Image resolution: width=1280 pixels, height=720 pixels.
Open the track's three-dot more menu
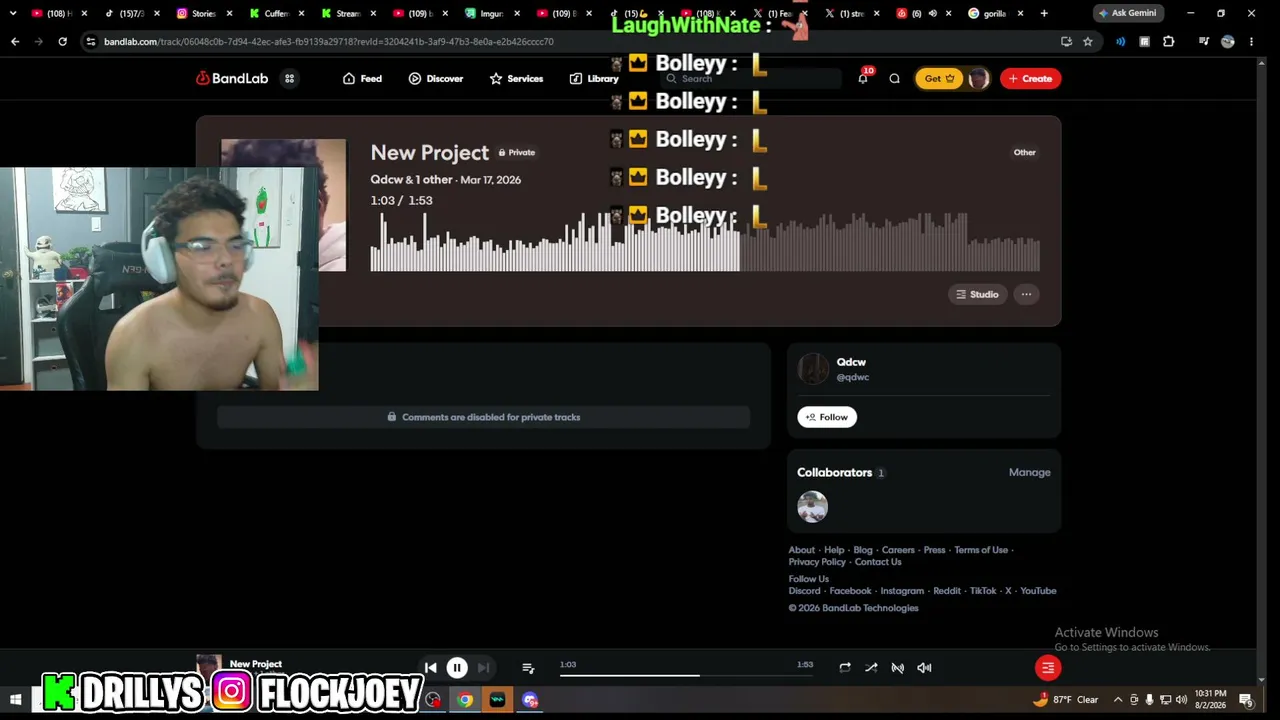coord(1026,294)
